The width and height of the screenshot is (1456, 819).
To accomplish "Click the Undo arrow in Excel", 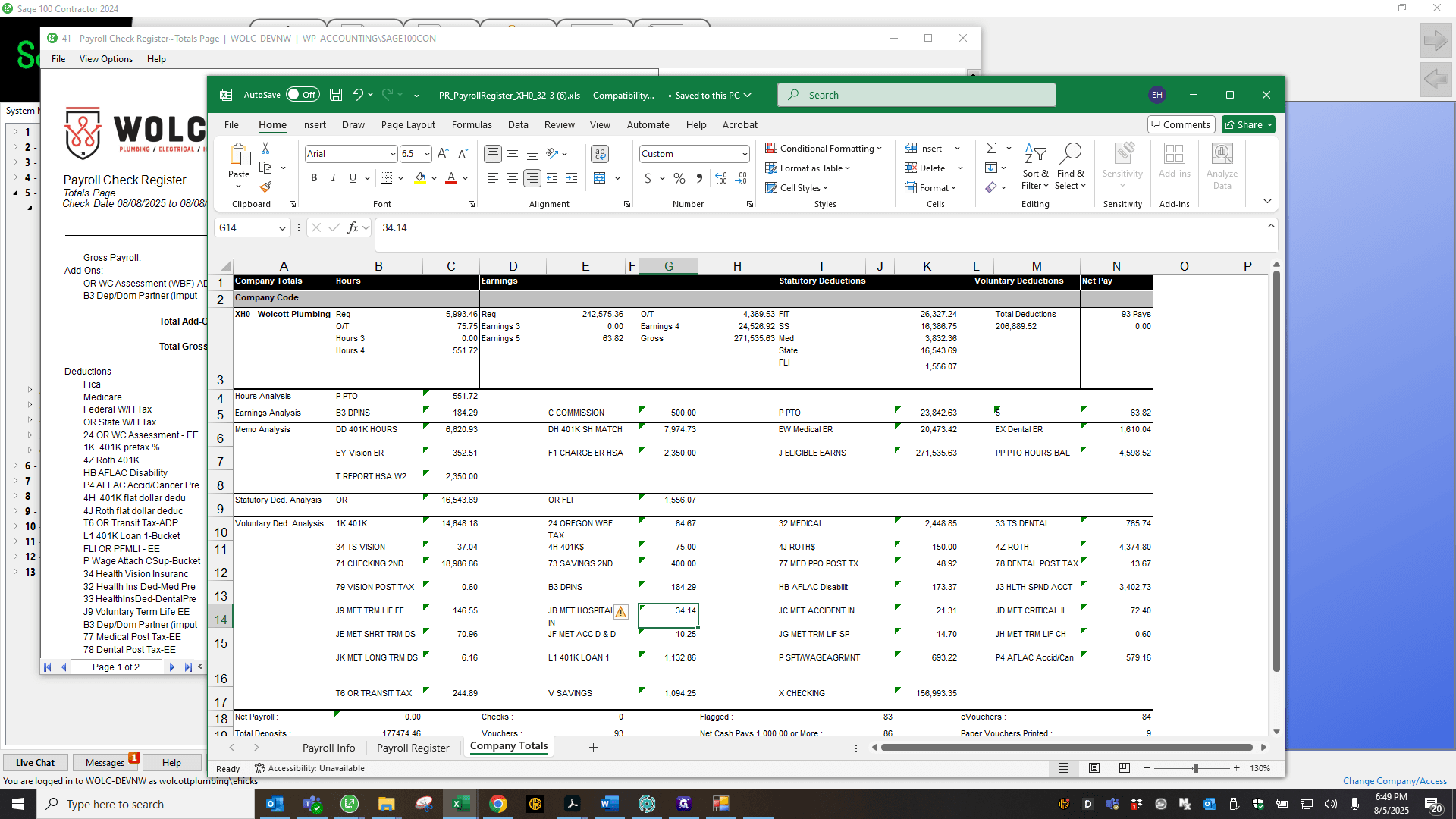I will tap(358, 95).
